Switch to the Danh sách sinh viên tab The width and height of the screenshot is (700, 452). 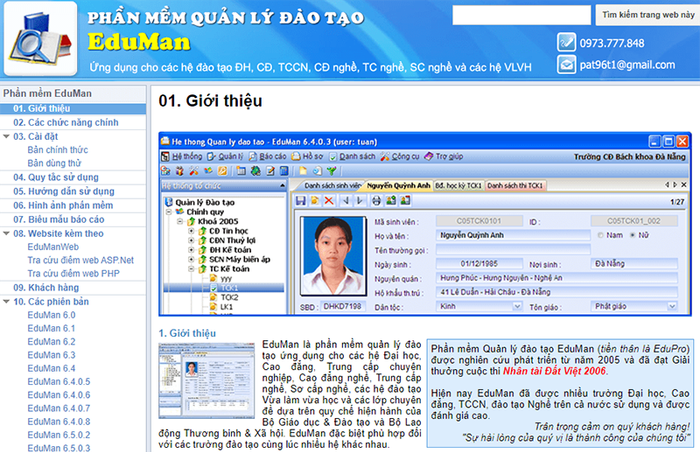tap(332, 185)
